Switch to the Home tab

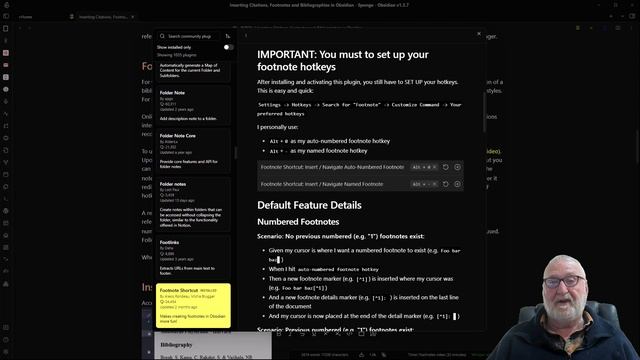coord(25,17)
